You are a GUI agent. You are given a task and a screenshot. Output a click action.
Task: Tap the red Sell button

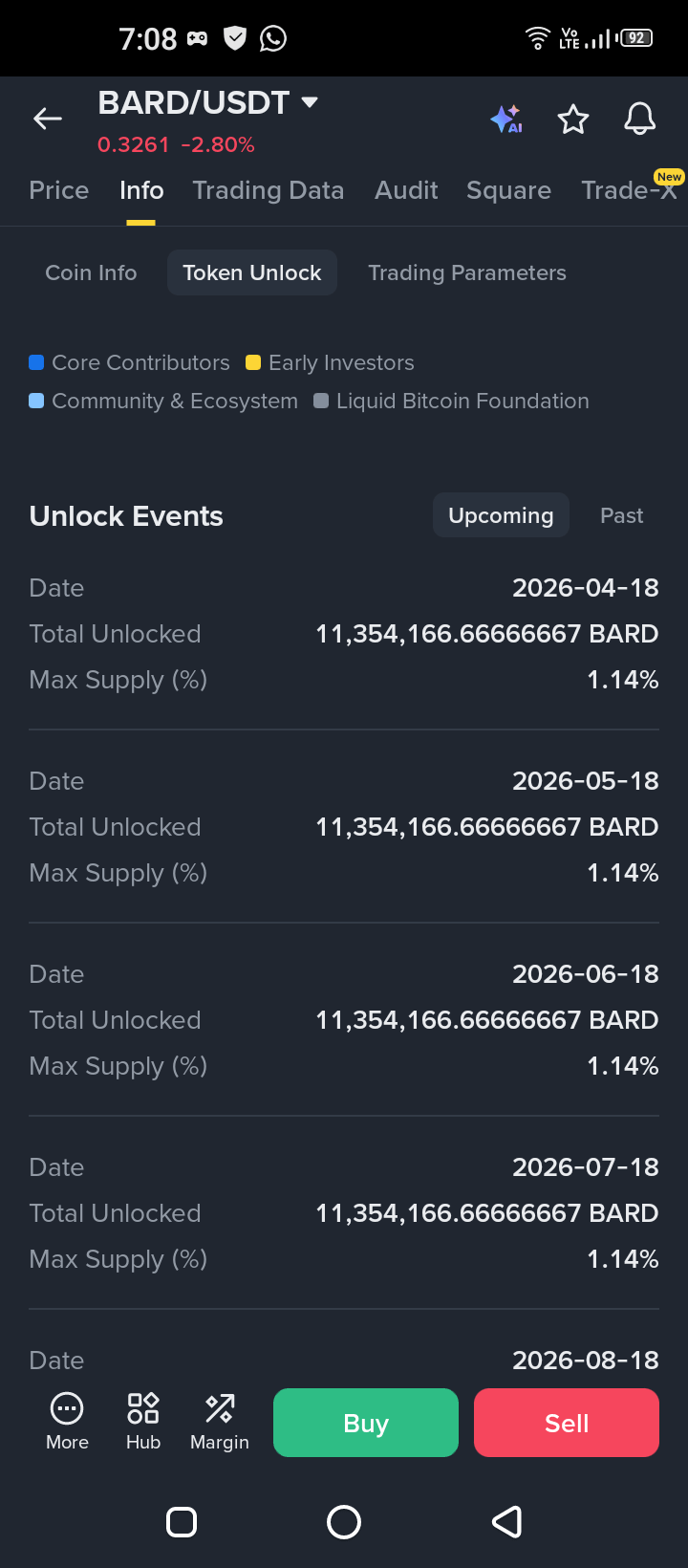pos(567,1423)
